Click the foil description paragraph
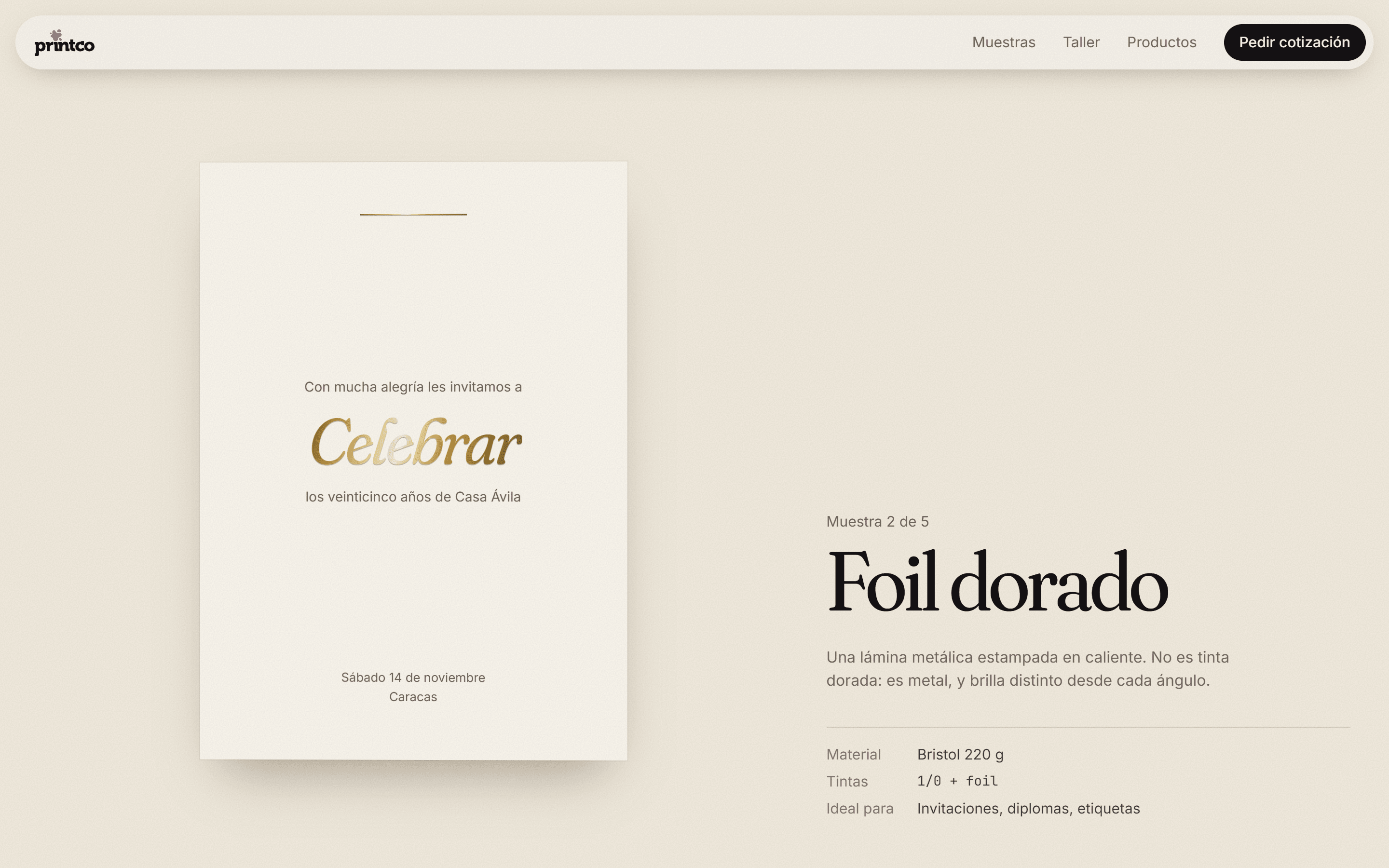 point(1027,668)
